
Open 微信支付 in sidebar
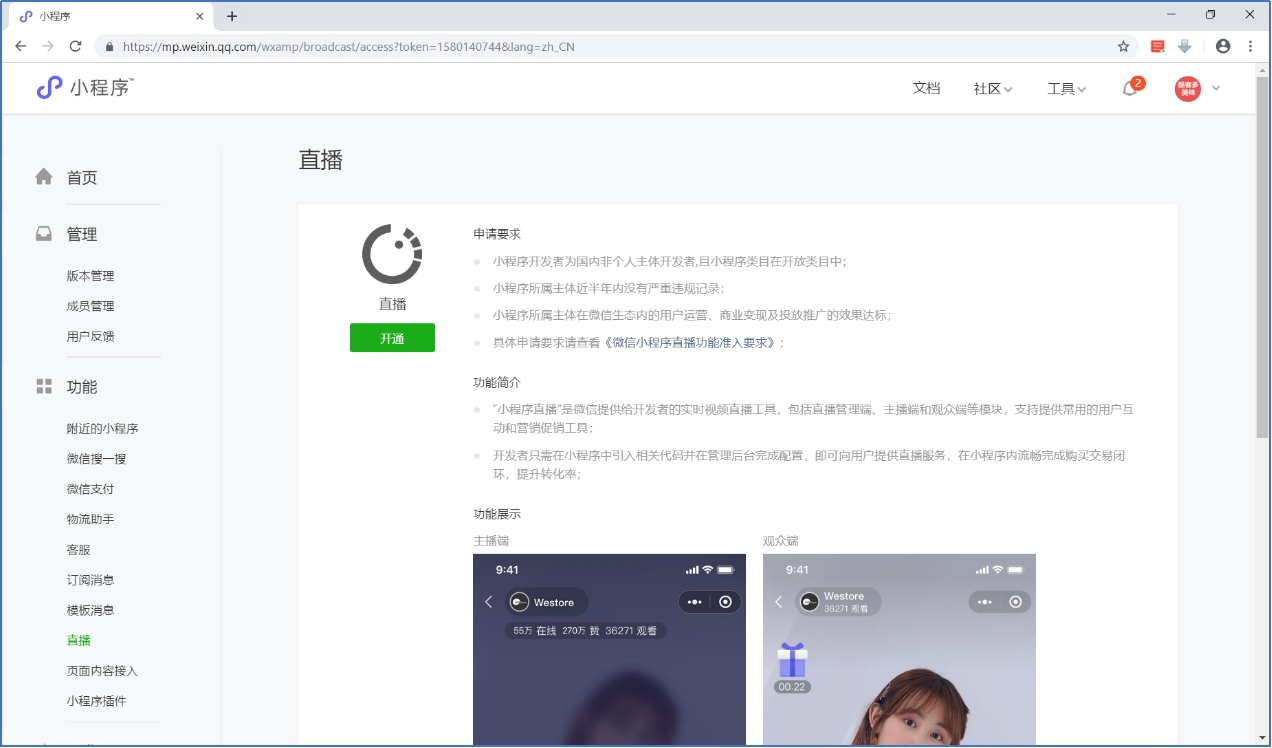click(91, 489)
